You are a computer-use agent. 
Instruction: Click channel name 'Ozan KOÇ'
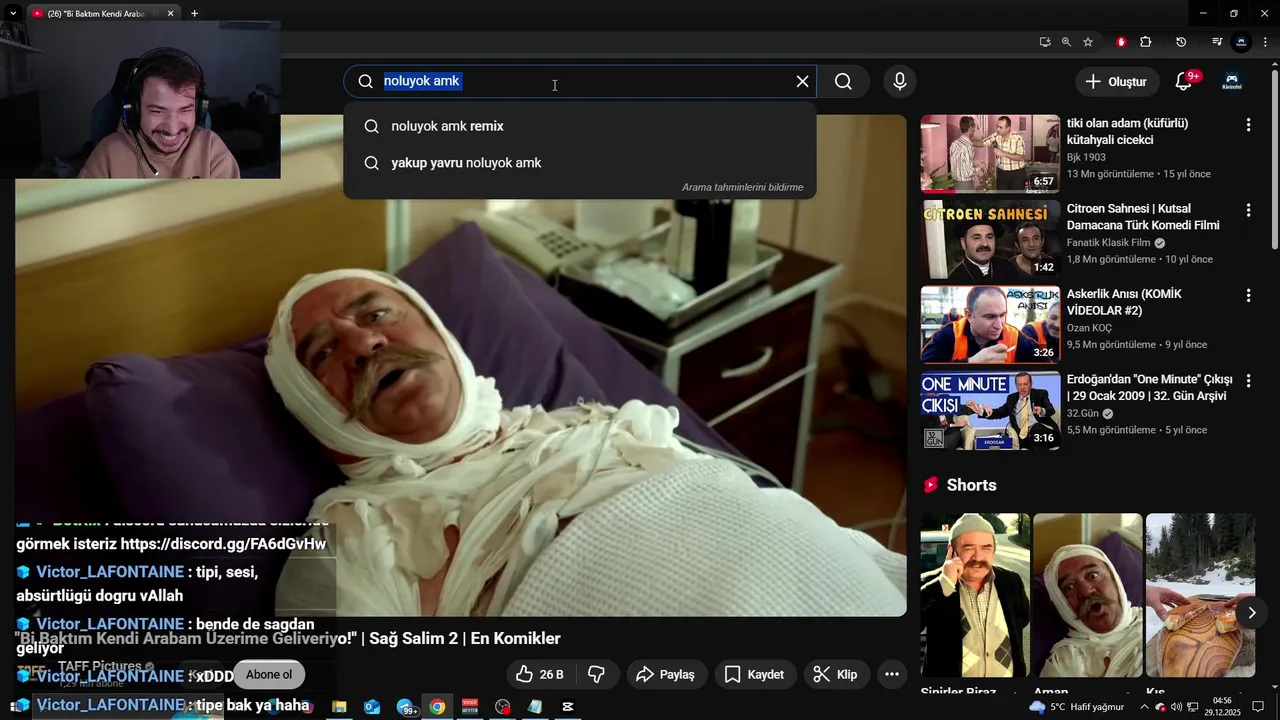[1089, 328]
